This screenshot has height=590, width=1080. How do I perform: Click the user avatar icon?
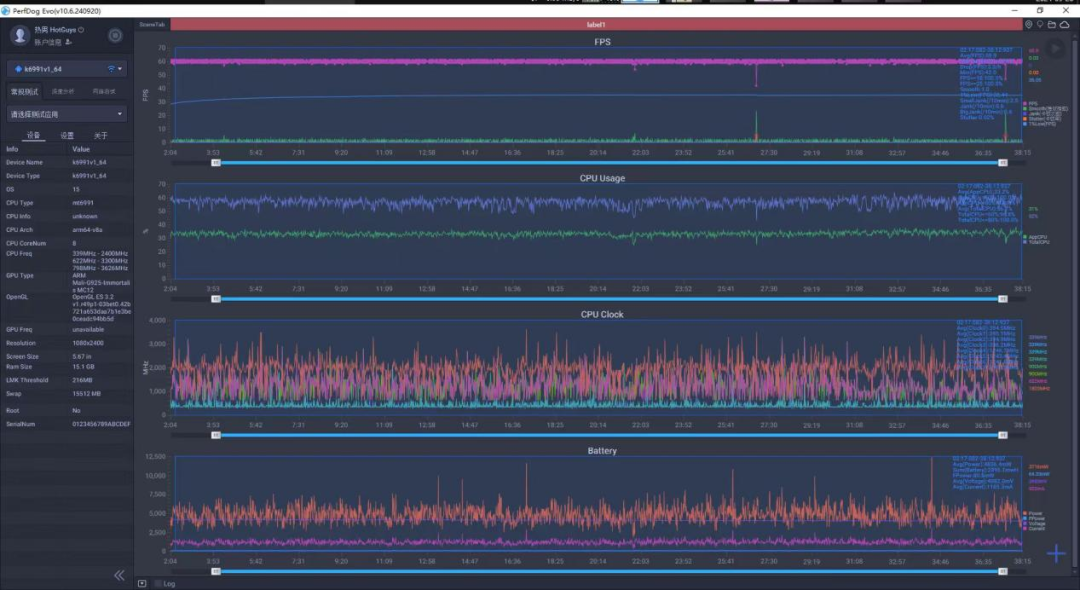point(20,35)
